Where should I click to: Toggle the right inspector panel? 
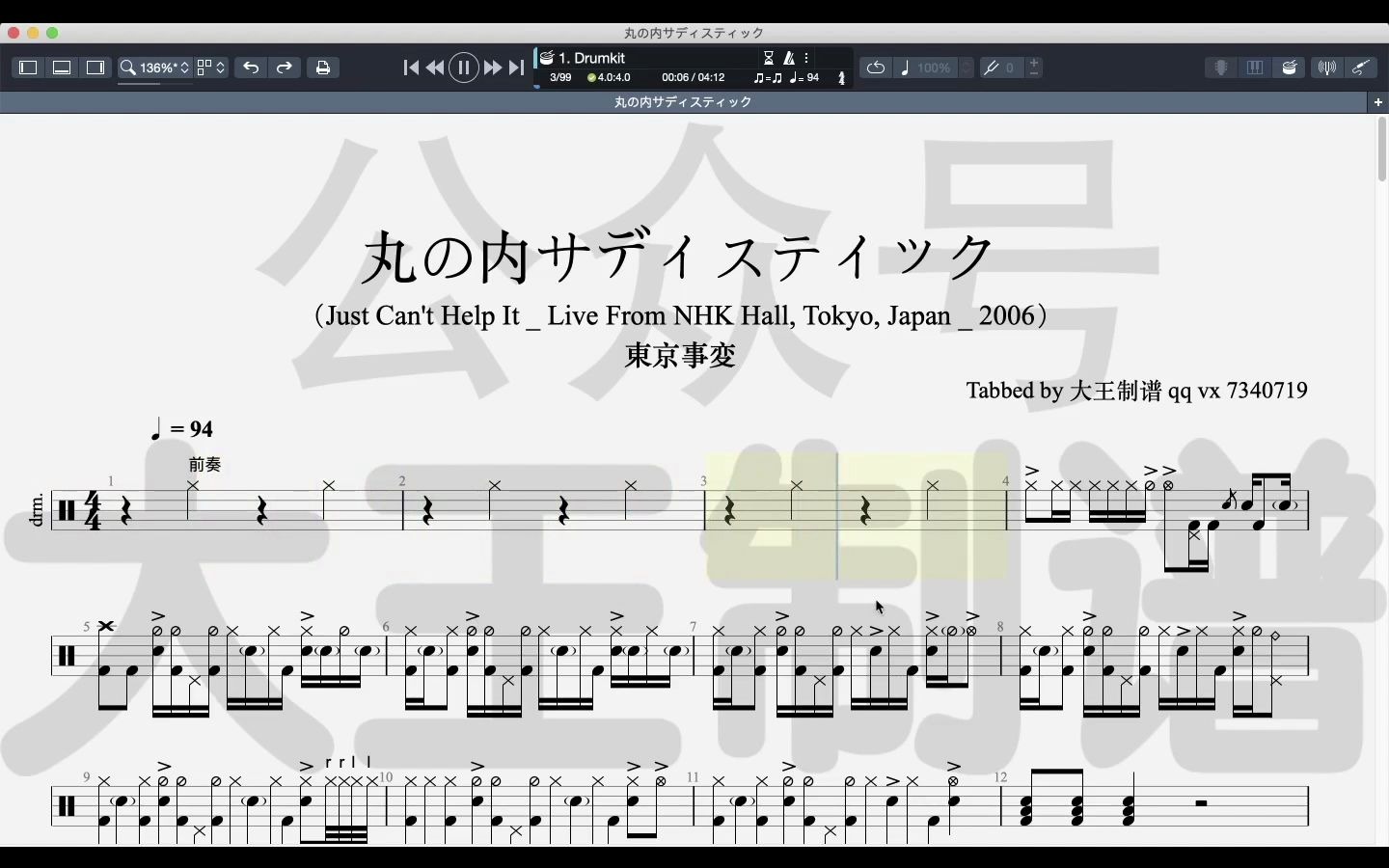(x=95, y=68)
